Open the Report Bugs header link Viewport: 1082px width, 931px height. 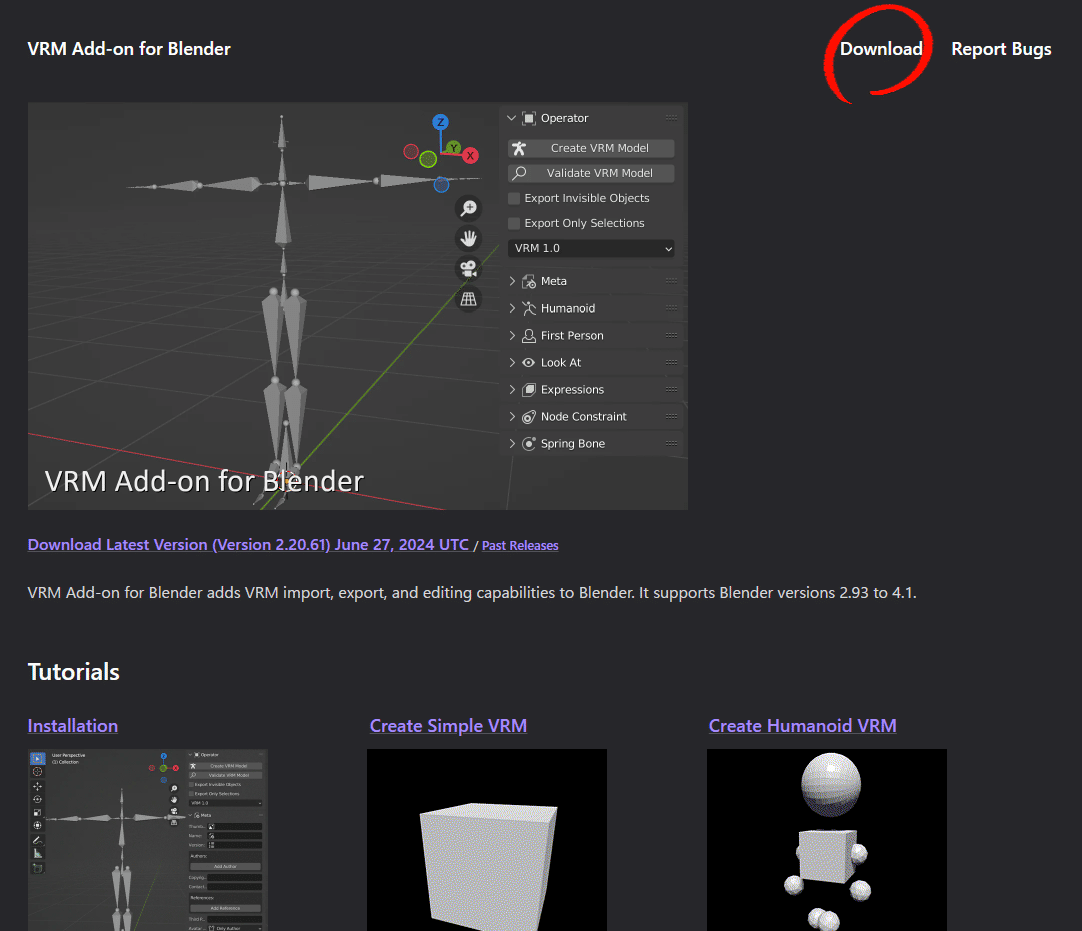point(1001,49)
